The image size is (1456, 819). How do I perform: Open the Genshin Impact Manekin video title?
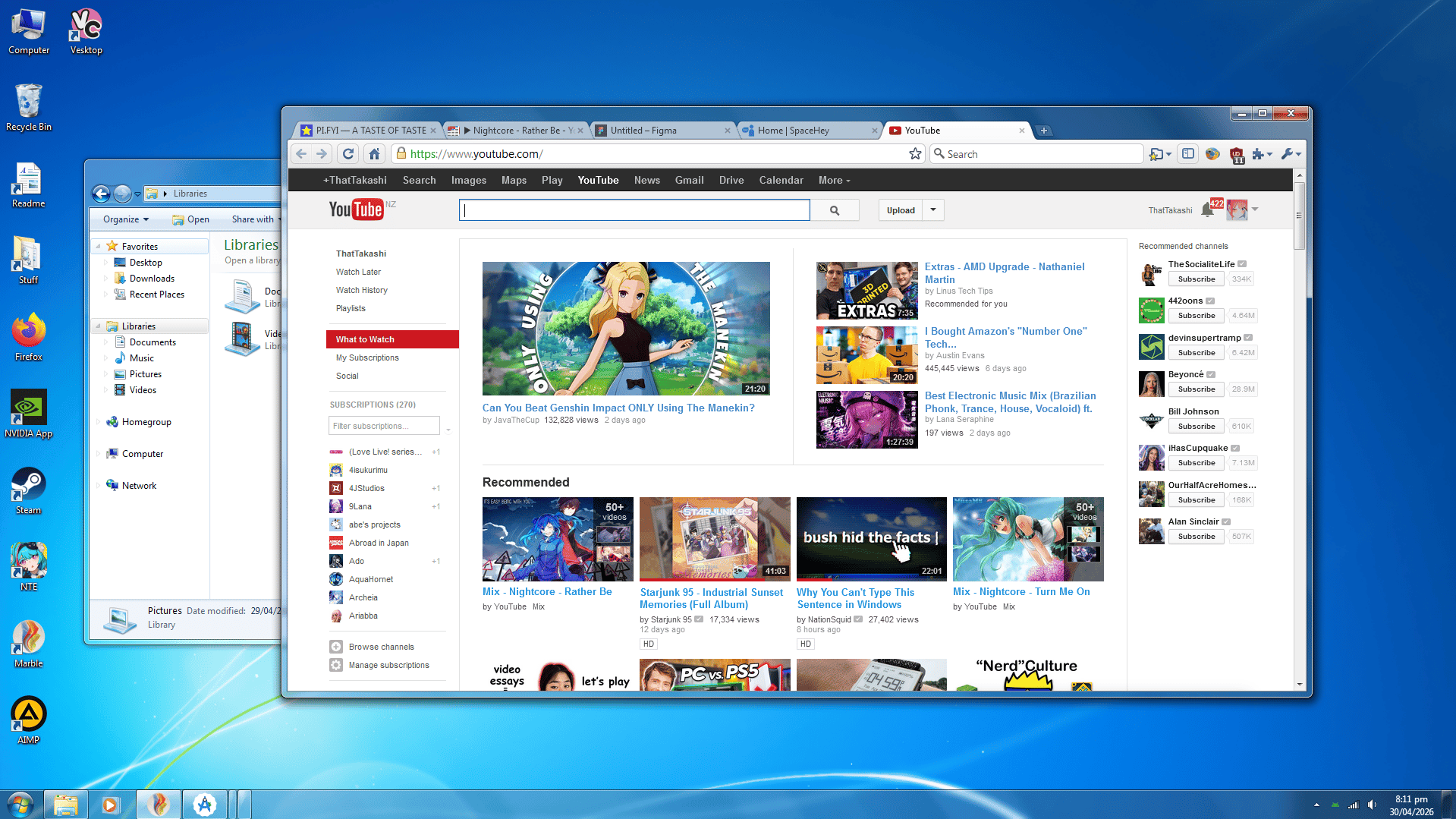(618, 408)
